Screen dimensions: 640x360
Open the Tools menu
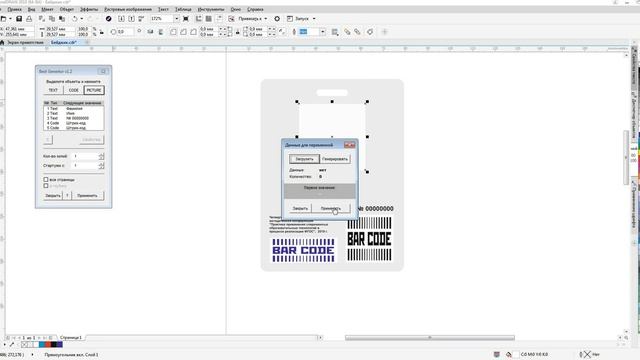point(211,9)
